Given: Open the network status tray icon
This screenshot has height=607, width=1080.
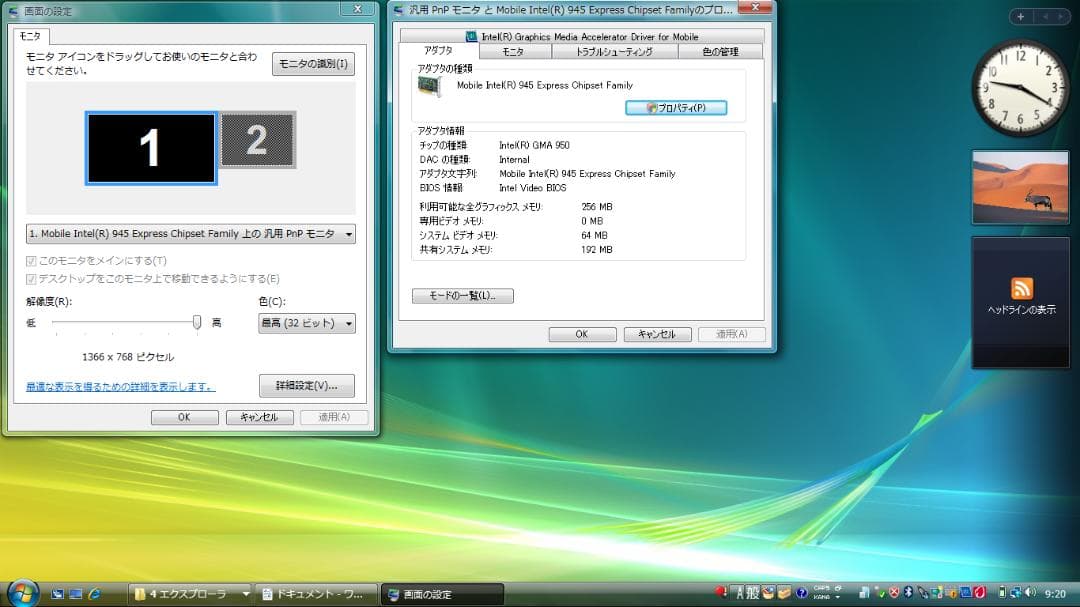Looking at the screenshot, I should 1013,592.
